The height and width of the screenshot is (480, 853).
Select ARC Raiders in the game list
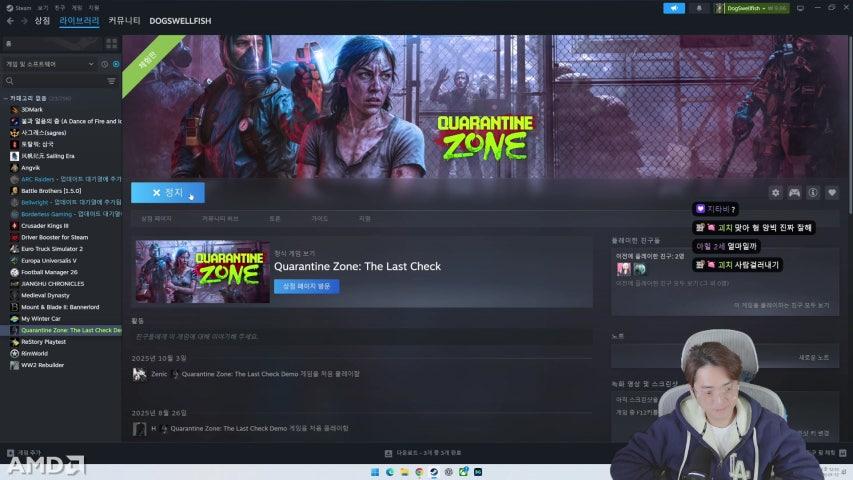point(65,179)
